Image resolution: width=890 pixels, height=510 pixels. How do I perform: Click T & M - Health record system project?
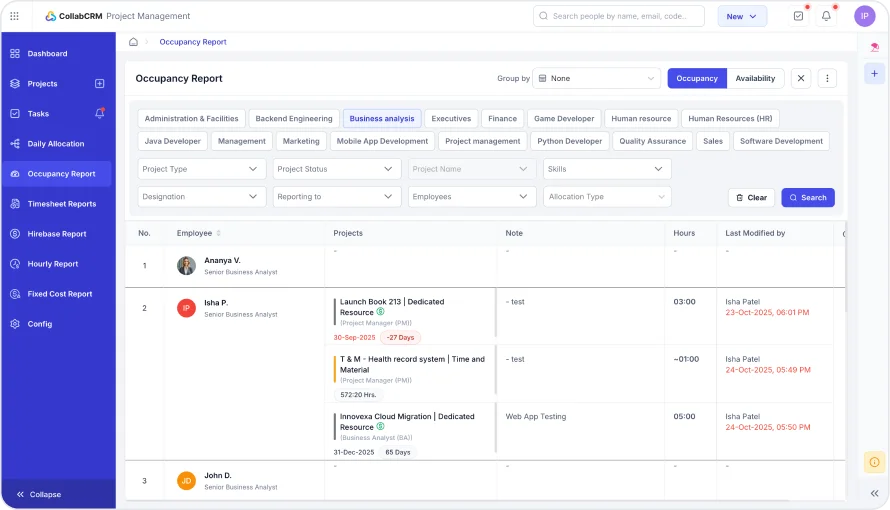tap(412, 364)
